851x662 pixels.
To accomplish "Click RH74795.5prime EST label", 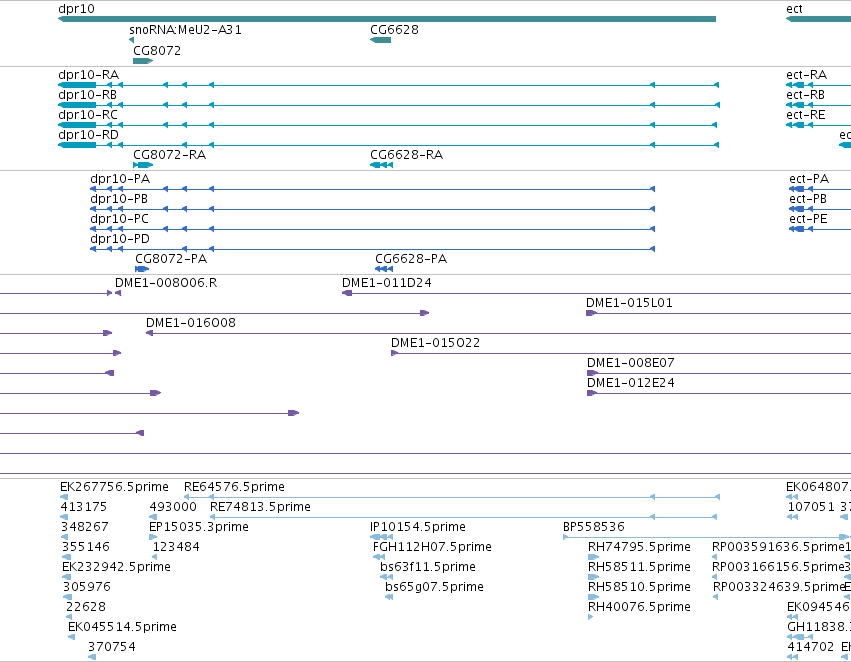I will tap(639, 548).
